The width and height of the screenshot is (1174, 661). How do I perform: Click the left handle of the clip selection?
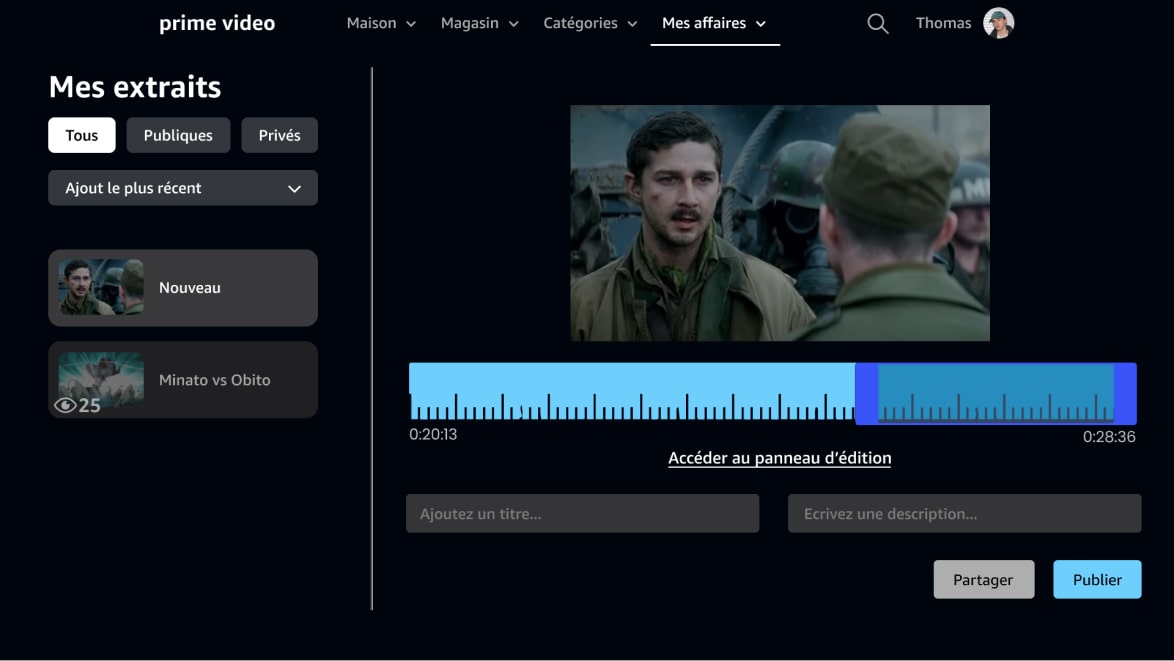866,394
